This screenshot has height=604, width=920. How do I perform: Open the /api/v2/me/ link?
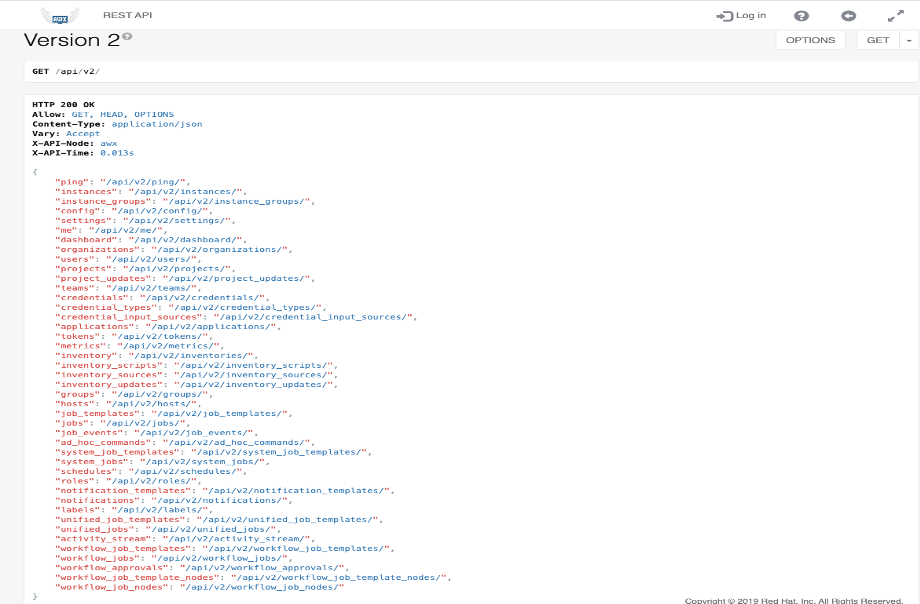click(x=128, y=230)
